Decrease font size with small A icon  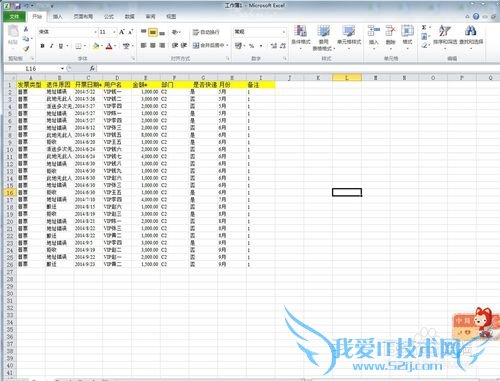tap(130, 32)
